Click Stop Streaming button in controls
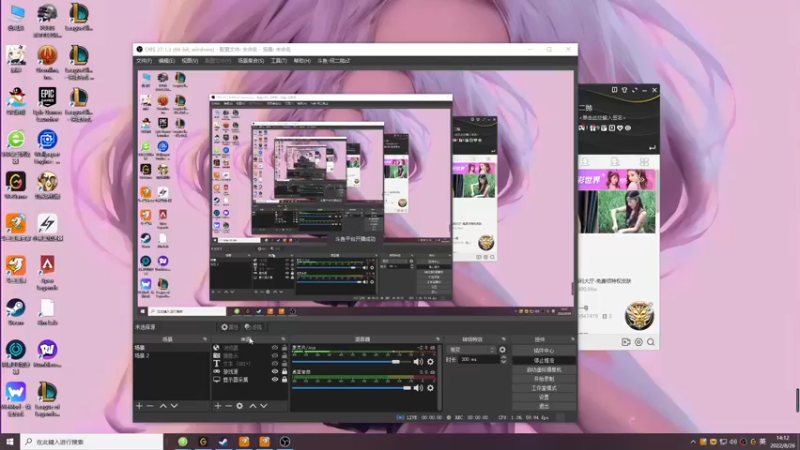800x450 pixels. [544, 360]
